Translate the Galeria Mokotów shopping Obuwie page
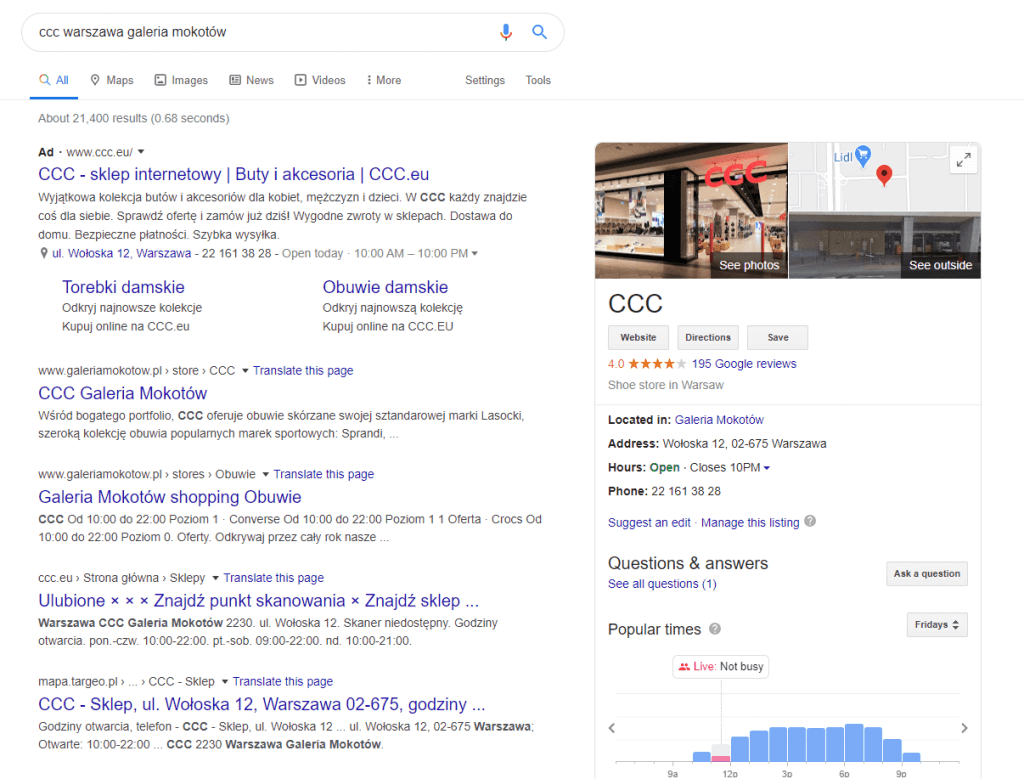This screenshot has width=1024, height=779. 323,474
